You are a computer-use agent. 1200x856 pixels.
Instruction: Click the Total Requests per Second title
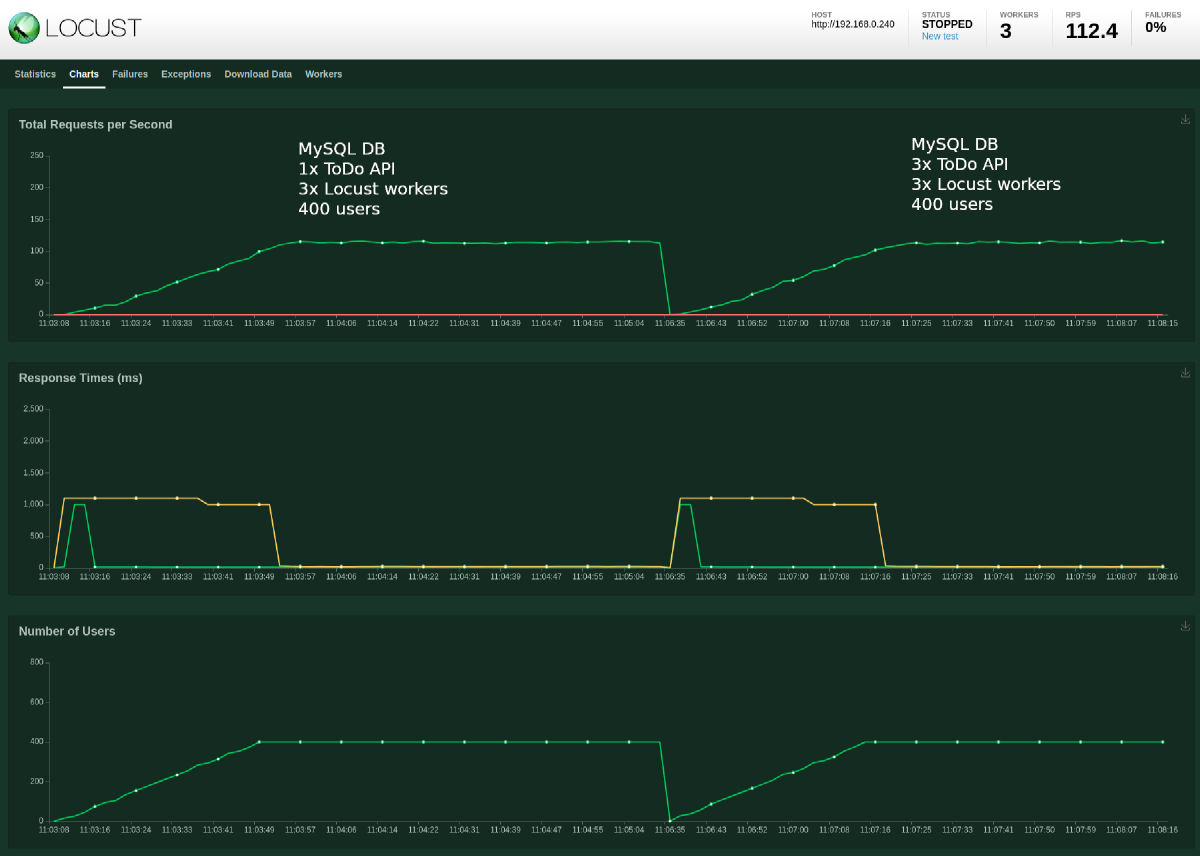click(x=96, y=125)
